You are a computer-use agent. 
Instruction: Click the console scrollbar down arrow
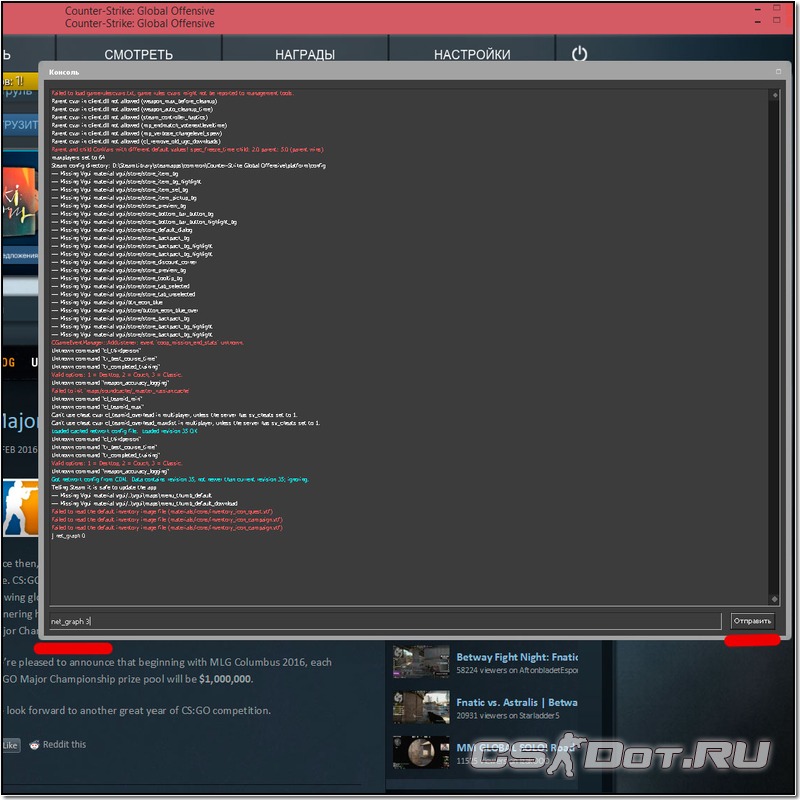774,599
